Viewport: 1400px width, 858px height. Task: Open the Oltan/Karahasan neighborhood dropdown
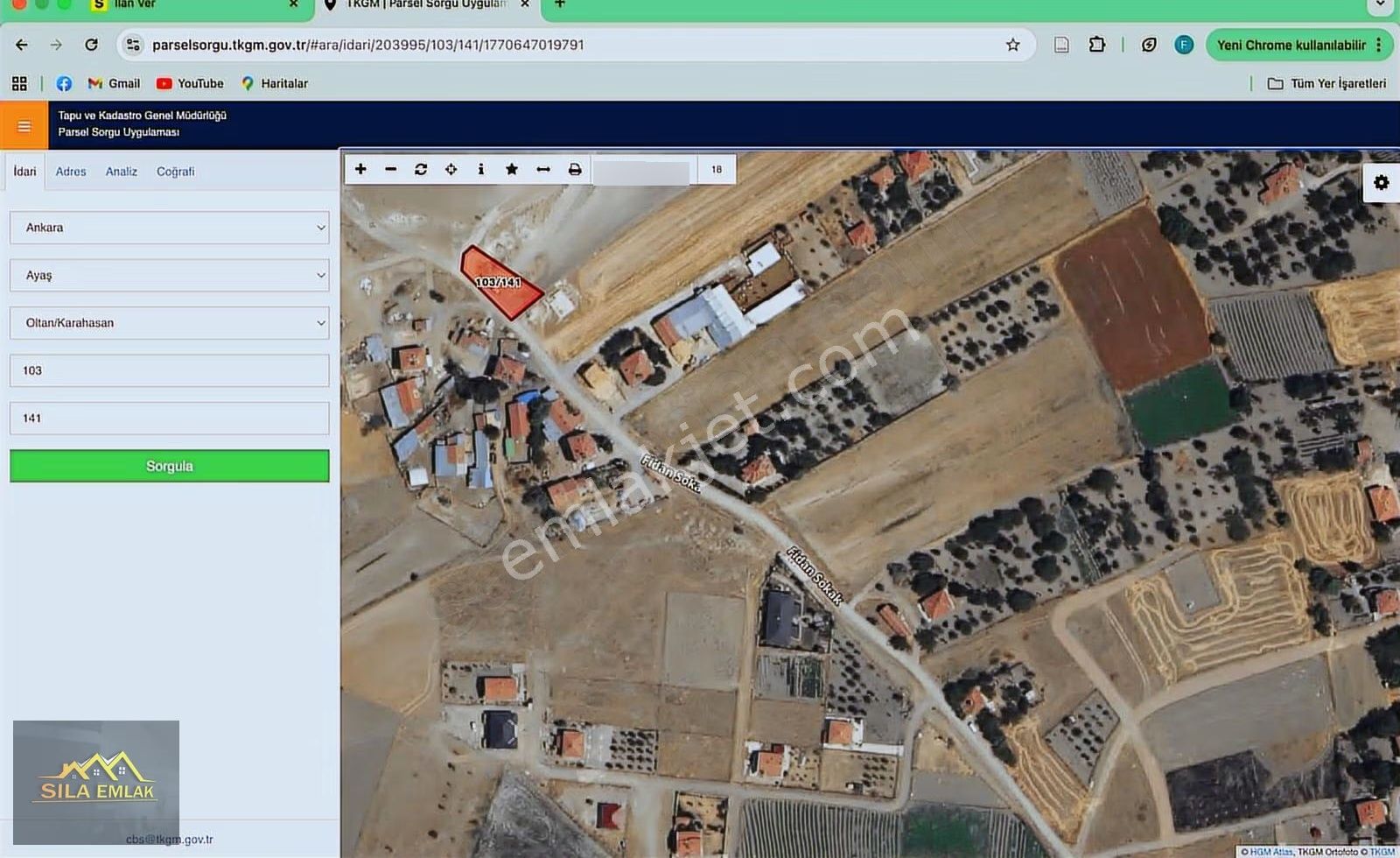(x=170, y=323)
